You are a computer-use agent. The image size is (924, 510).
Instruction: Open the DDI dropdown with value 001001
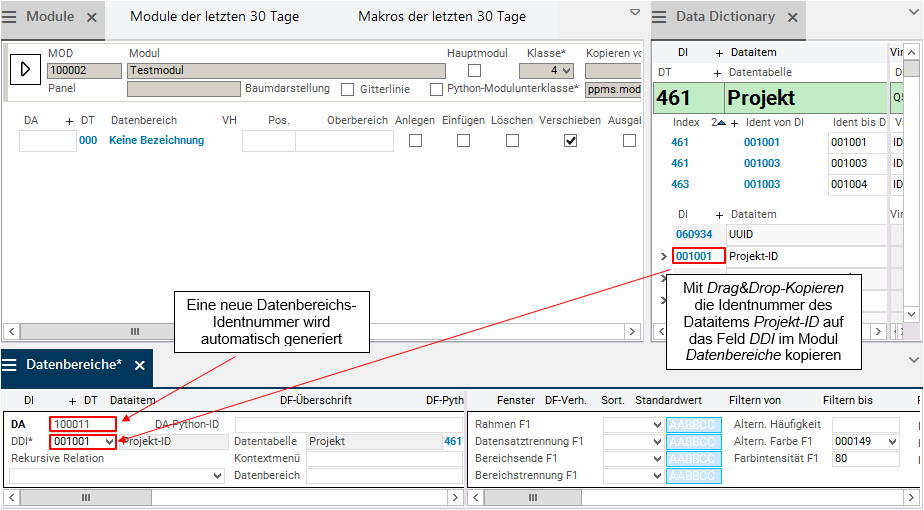point(109,441)
